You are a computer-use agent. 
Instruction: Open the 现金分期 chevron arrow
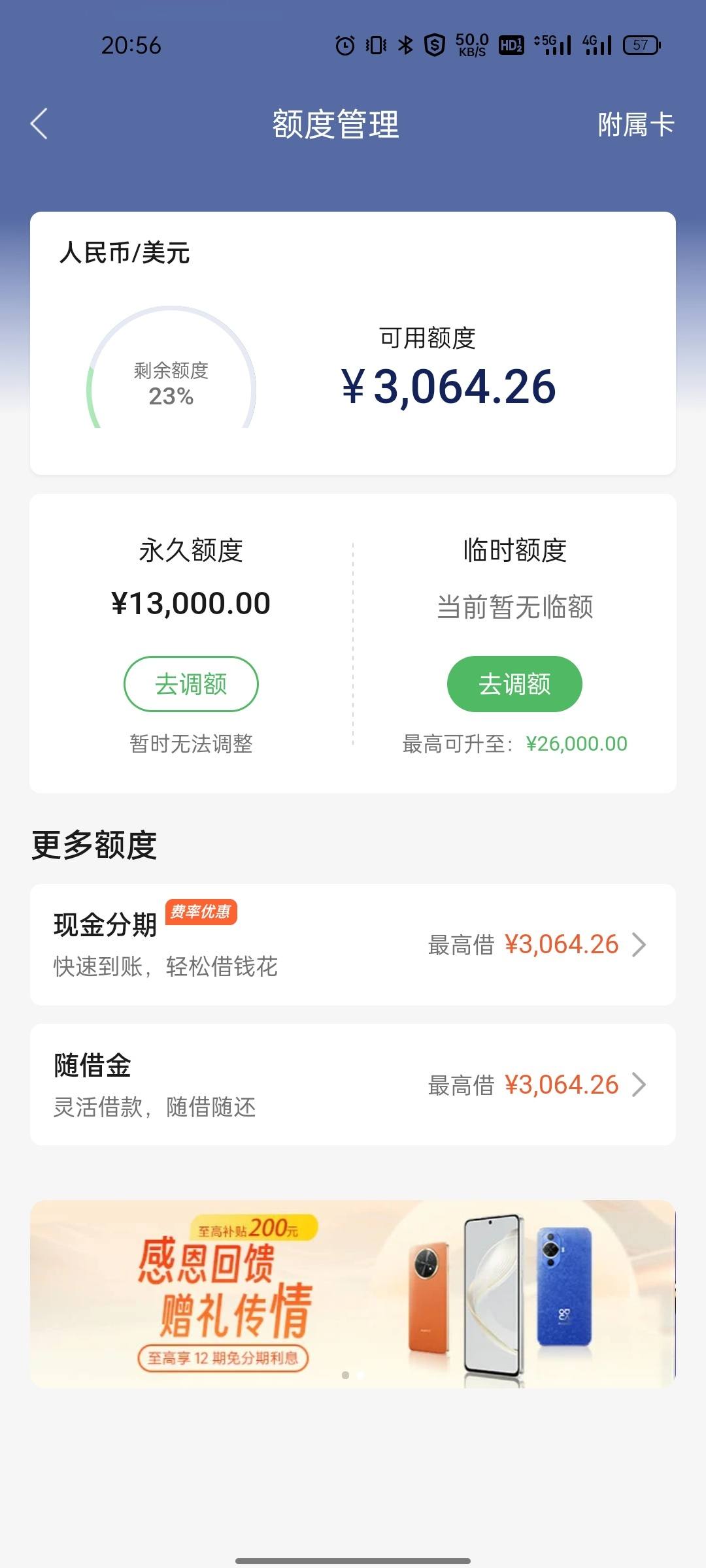639,945
